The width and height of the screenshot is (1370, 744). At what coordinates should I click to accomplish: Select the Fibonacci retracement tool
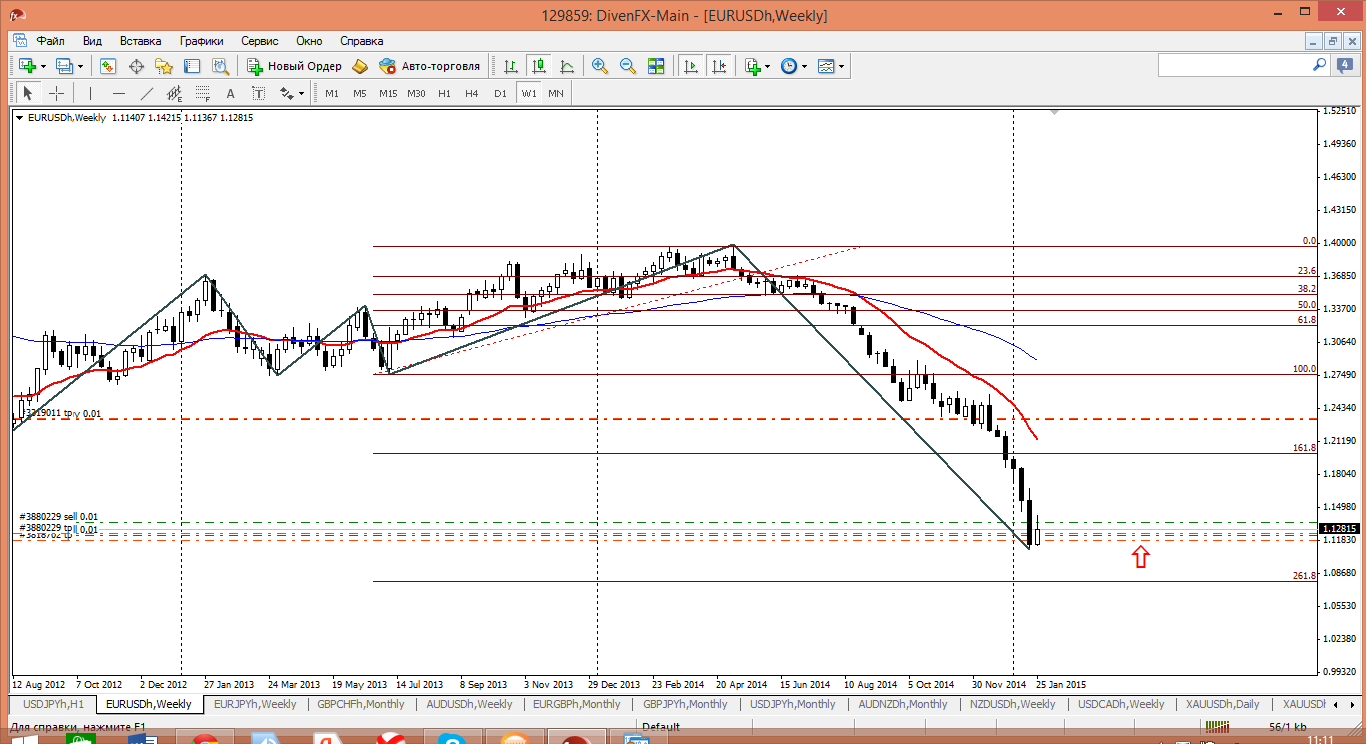[203, 93]
